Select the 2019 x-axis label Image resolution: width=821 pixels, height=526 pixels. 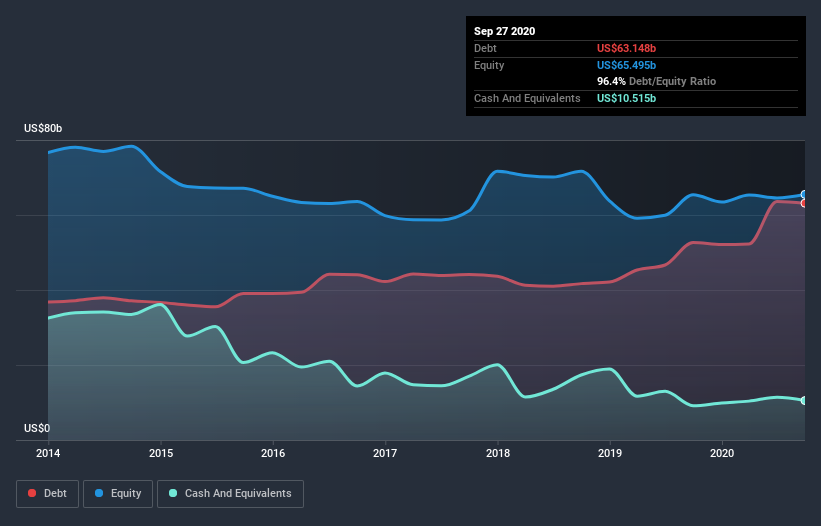(609, 453)
